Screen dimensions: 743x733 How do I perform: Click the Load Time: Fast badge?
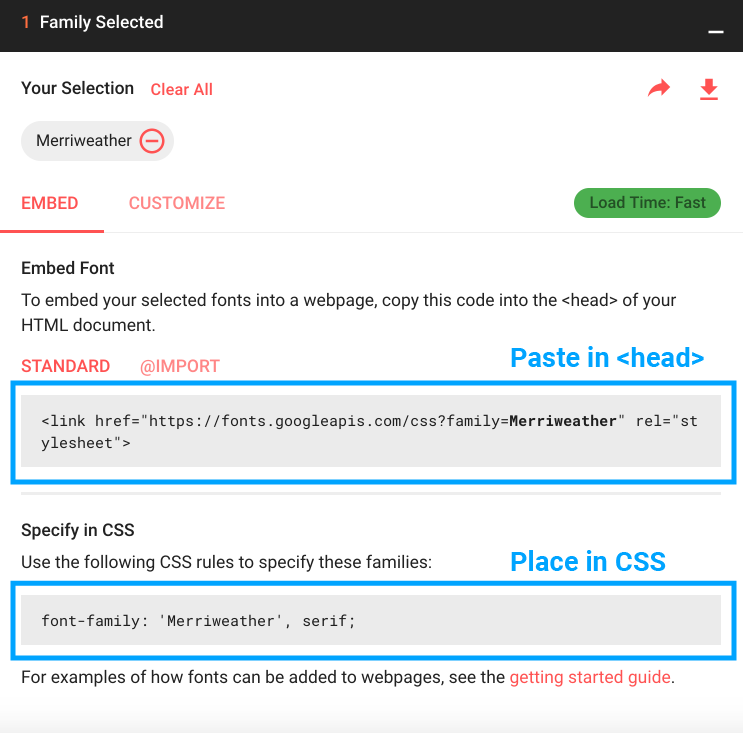[x=647, y=203]
